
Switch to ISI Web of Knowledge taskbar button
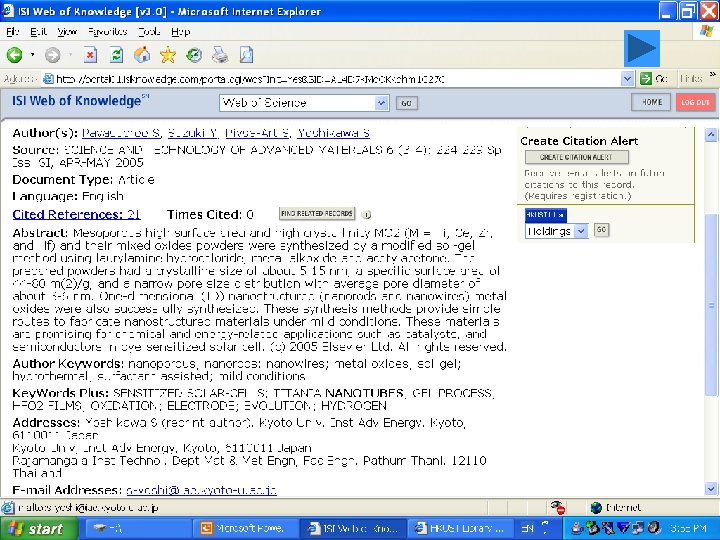354,529
